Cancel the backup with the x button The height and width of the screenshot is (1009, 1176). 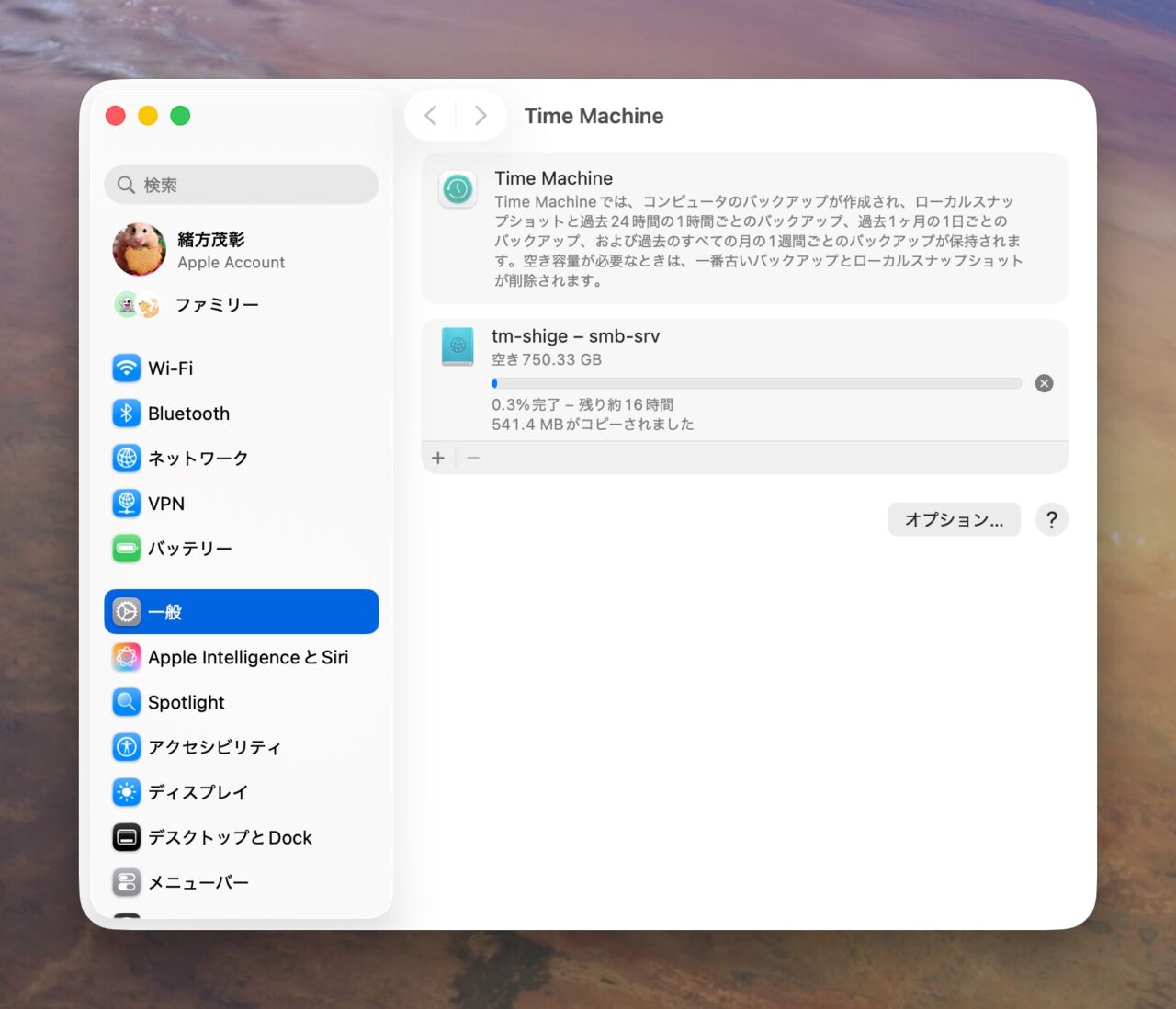pyautogui.click(x=1045, y=383)
